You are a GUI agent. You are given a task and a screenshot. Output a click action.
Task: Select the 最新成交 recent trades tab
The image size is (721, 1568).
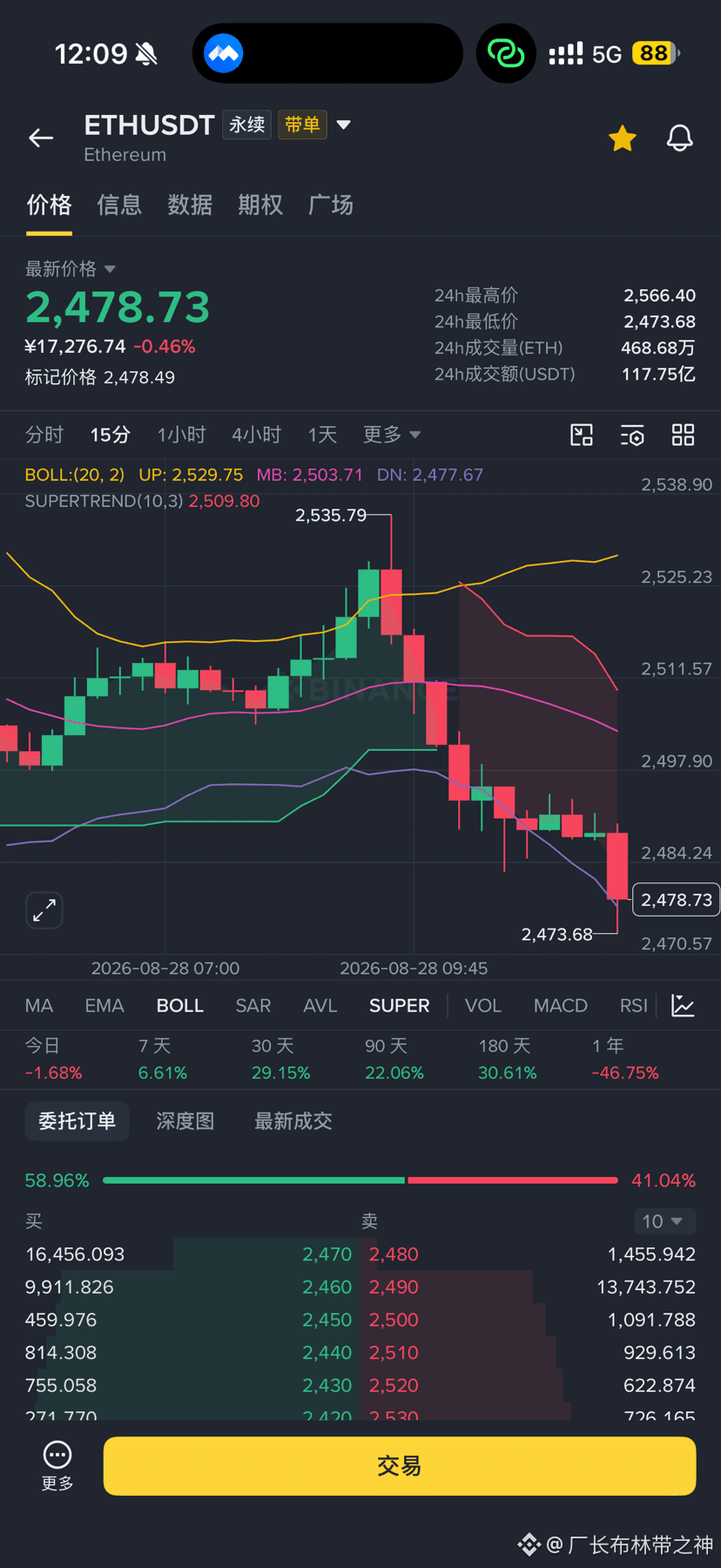click(293, 1121)
